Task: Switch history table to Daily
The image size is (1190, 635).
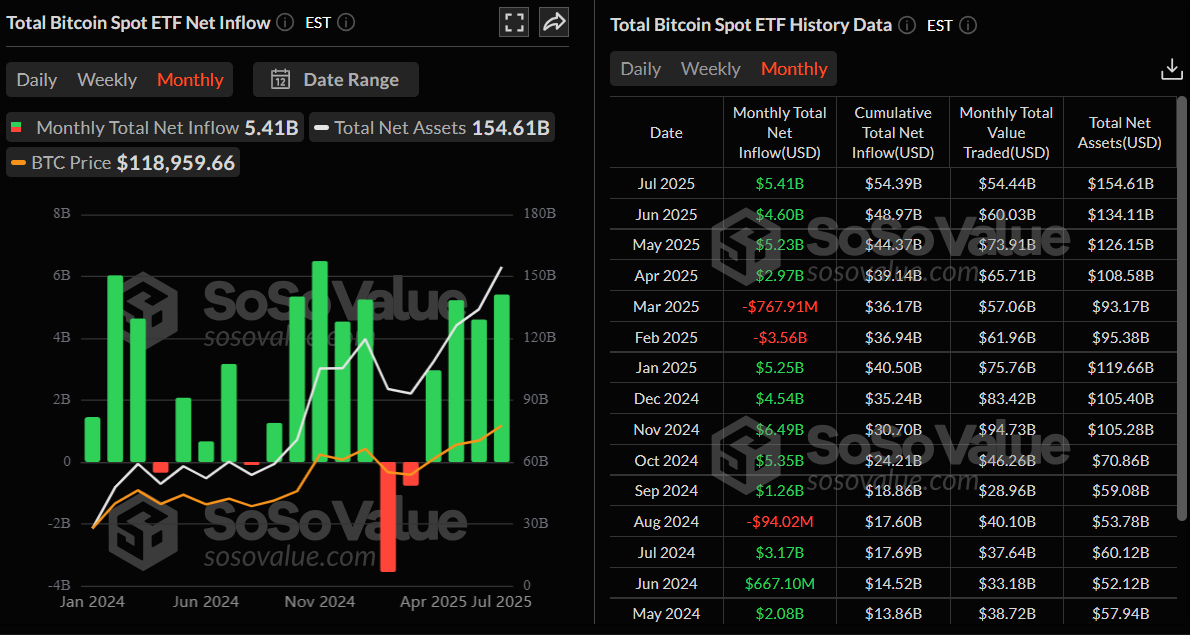Action: coord(641,69)
